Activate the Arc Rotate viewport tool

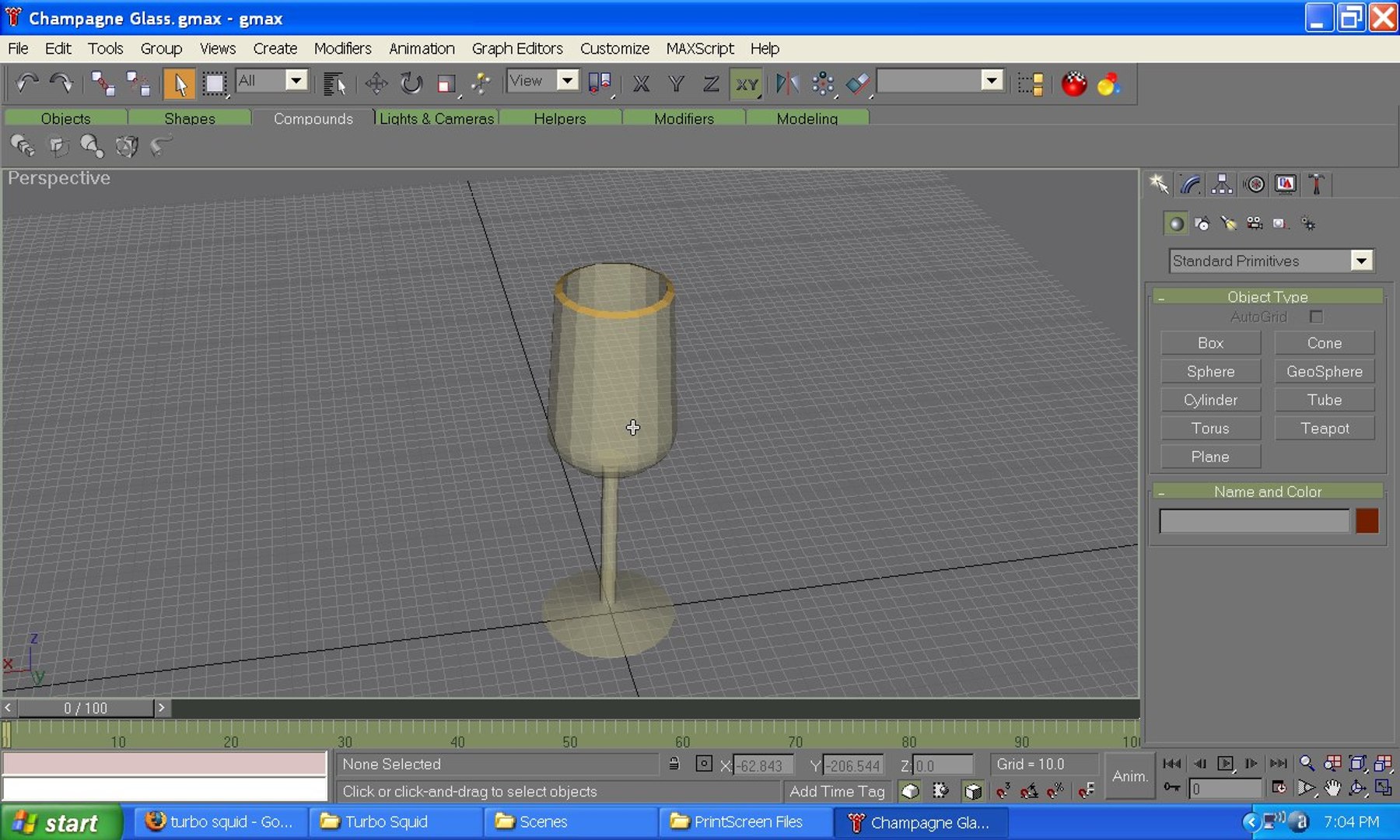(x=1358, y=789)
